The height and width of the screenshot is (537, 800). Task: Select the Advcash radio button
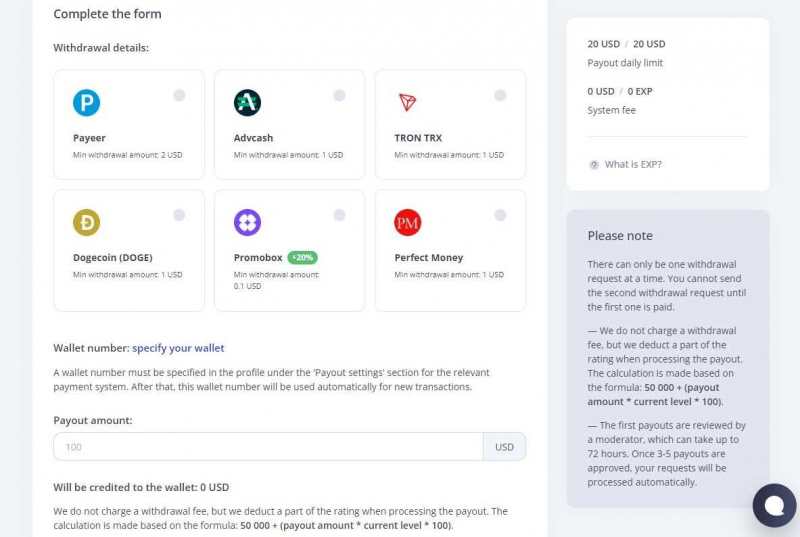[339, 95]
